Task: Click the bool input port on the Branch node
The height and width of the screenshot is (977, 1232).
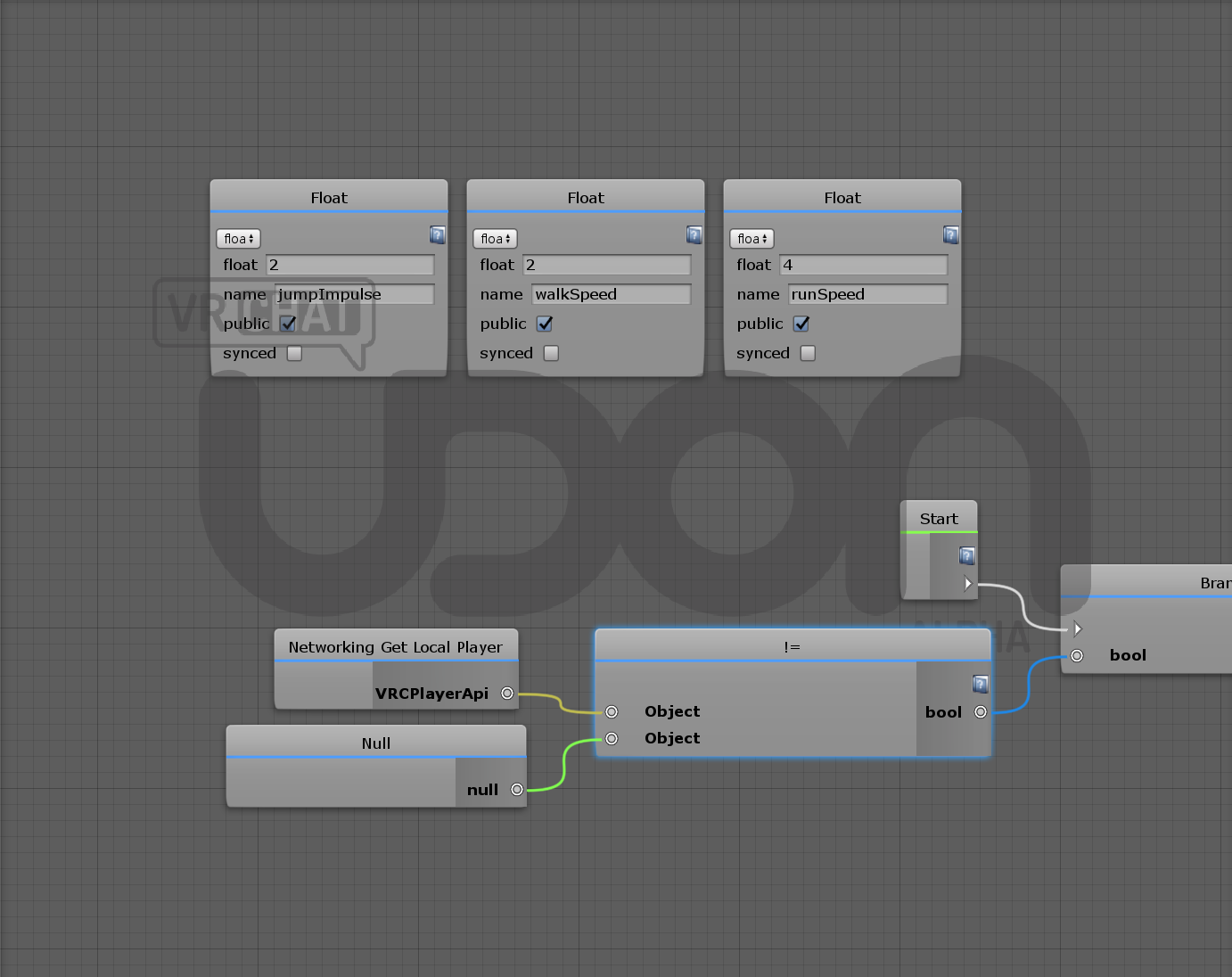Action: (x=1076, y=655)
